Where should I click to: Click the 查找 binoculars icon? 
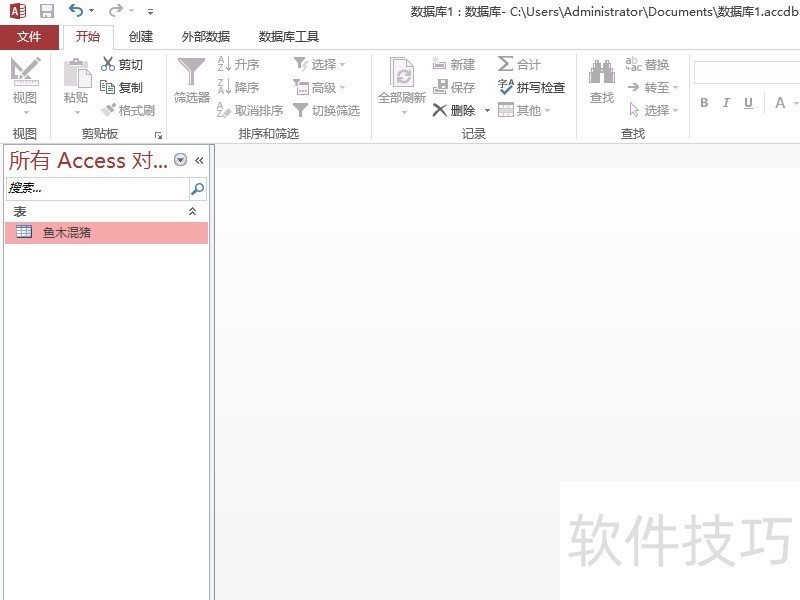click(601, 74)
